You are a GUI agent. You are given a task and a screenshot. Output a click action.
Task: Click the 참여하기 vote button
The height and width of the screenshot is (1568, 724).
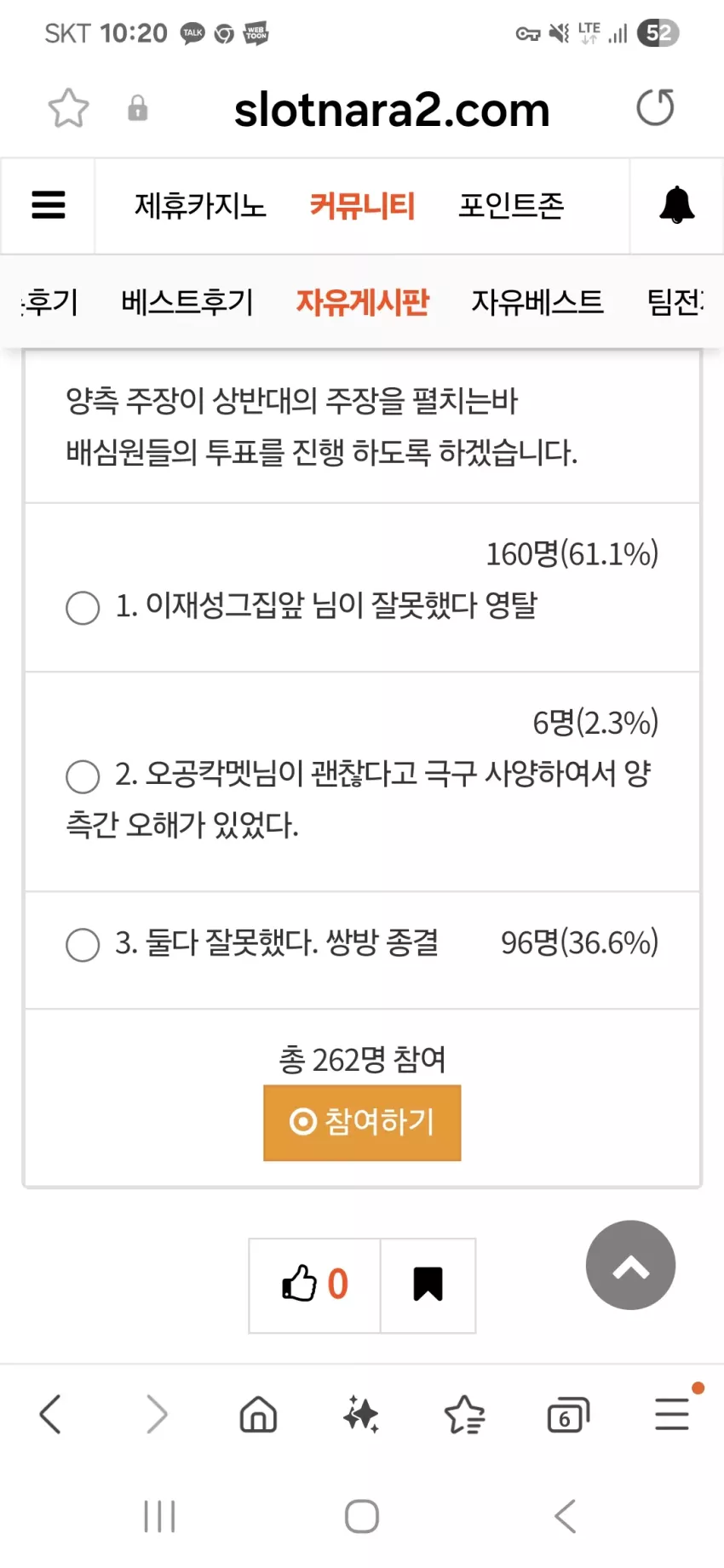click(x=362, y=1123)
